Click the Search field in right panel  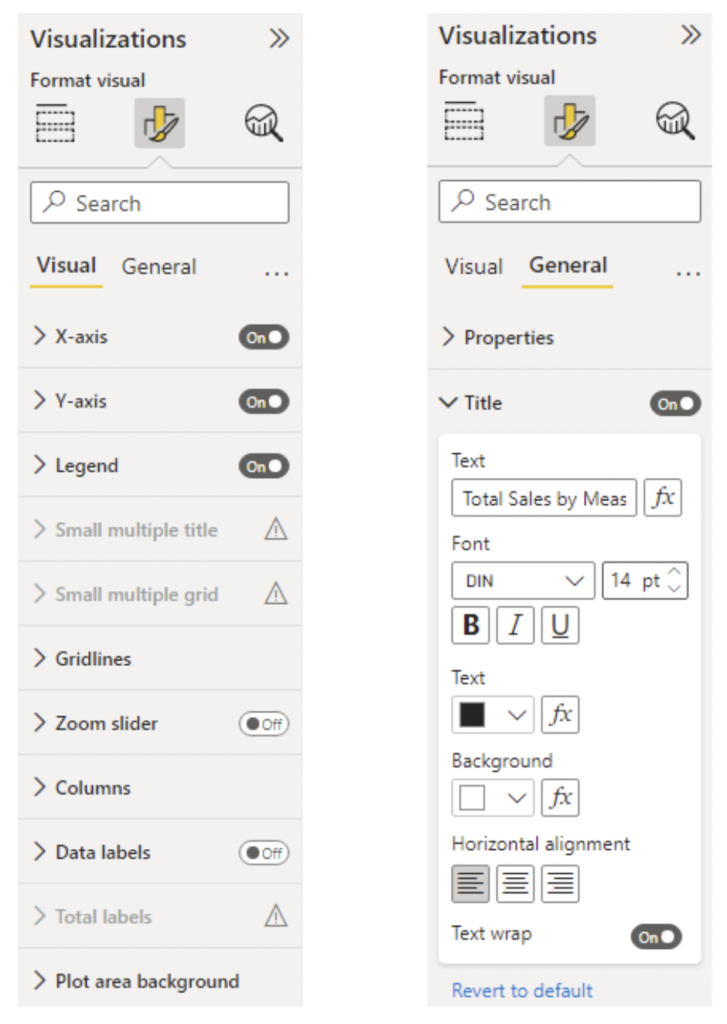pyautogui.click(x=569, y=203)
